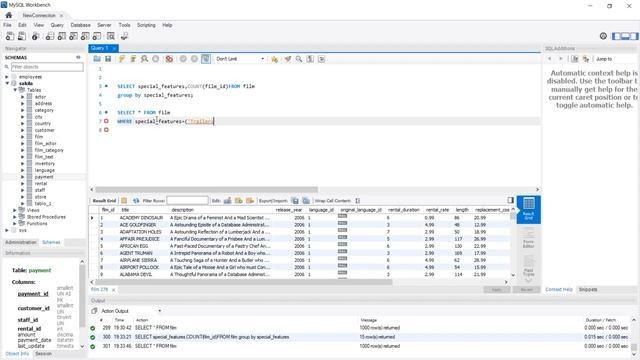The width and height of the screenshot is (640, 360).
Task: Collapse the Tables folder
Action: 15,90
